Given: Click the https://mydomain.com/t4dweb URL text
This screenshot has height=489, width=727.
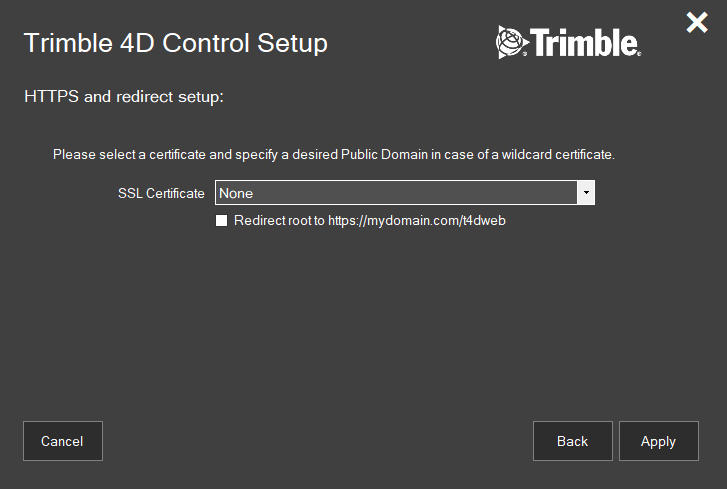Looking at the screenshot, I should 417,221.
